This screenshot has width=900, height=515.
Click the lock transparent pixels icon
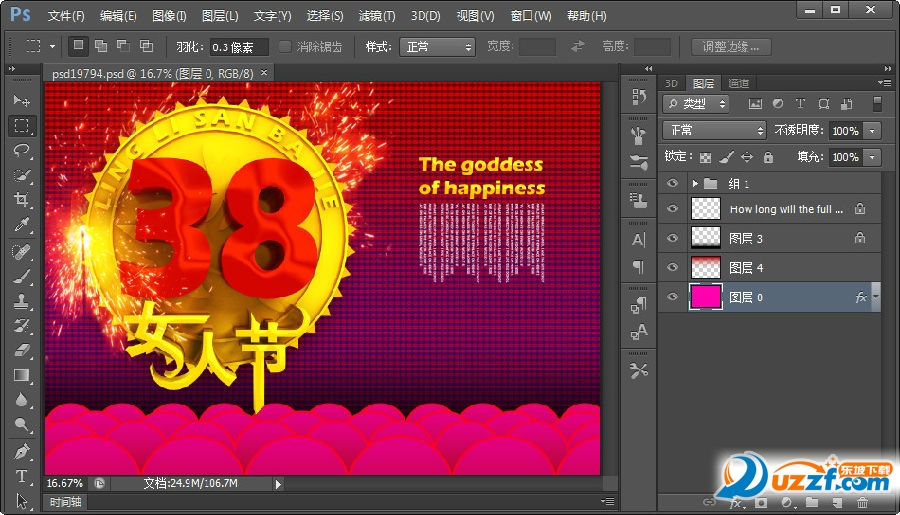point(705,157)
